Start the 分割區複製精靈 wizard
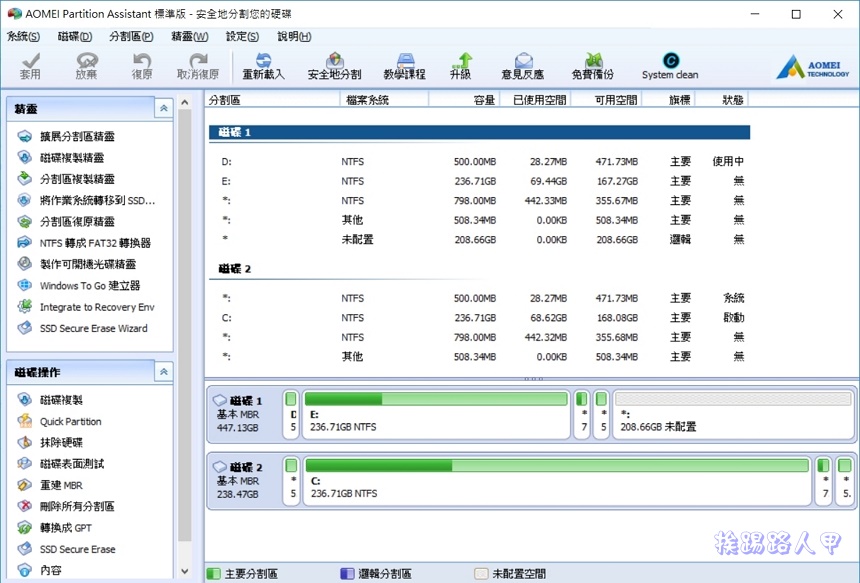Screen dimensions: 860x583 66,179
